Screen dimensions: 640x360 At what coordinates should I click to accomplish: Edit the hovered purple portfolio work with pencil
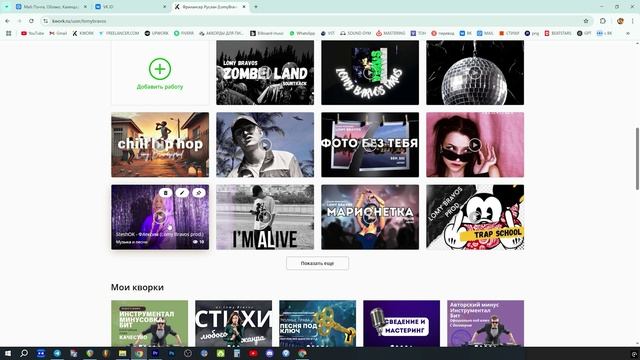click(x=182, y=193)
